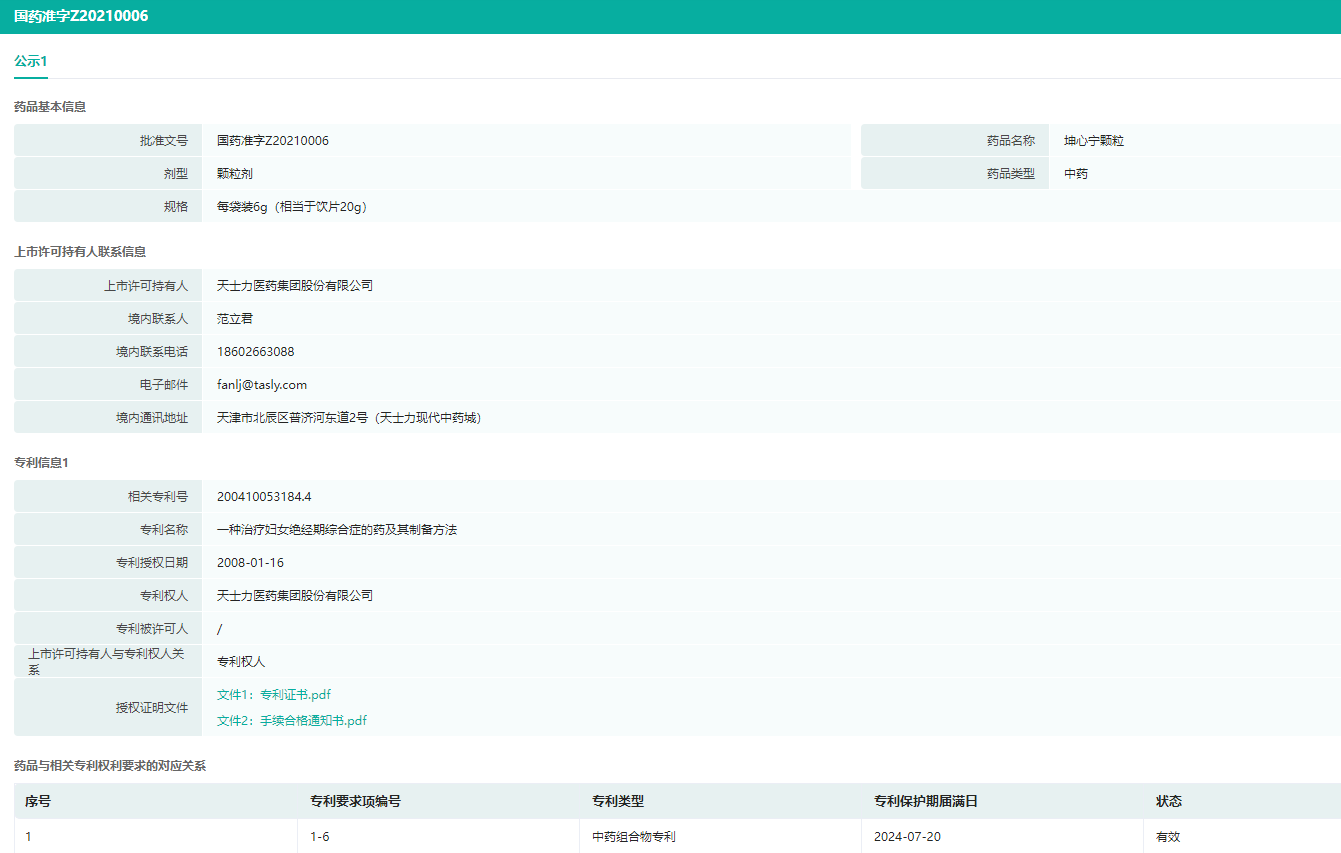Click the expiry date 2024-07-20 cell
The height and width of the screenshot is (853, 1341).
coord(907,837)
